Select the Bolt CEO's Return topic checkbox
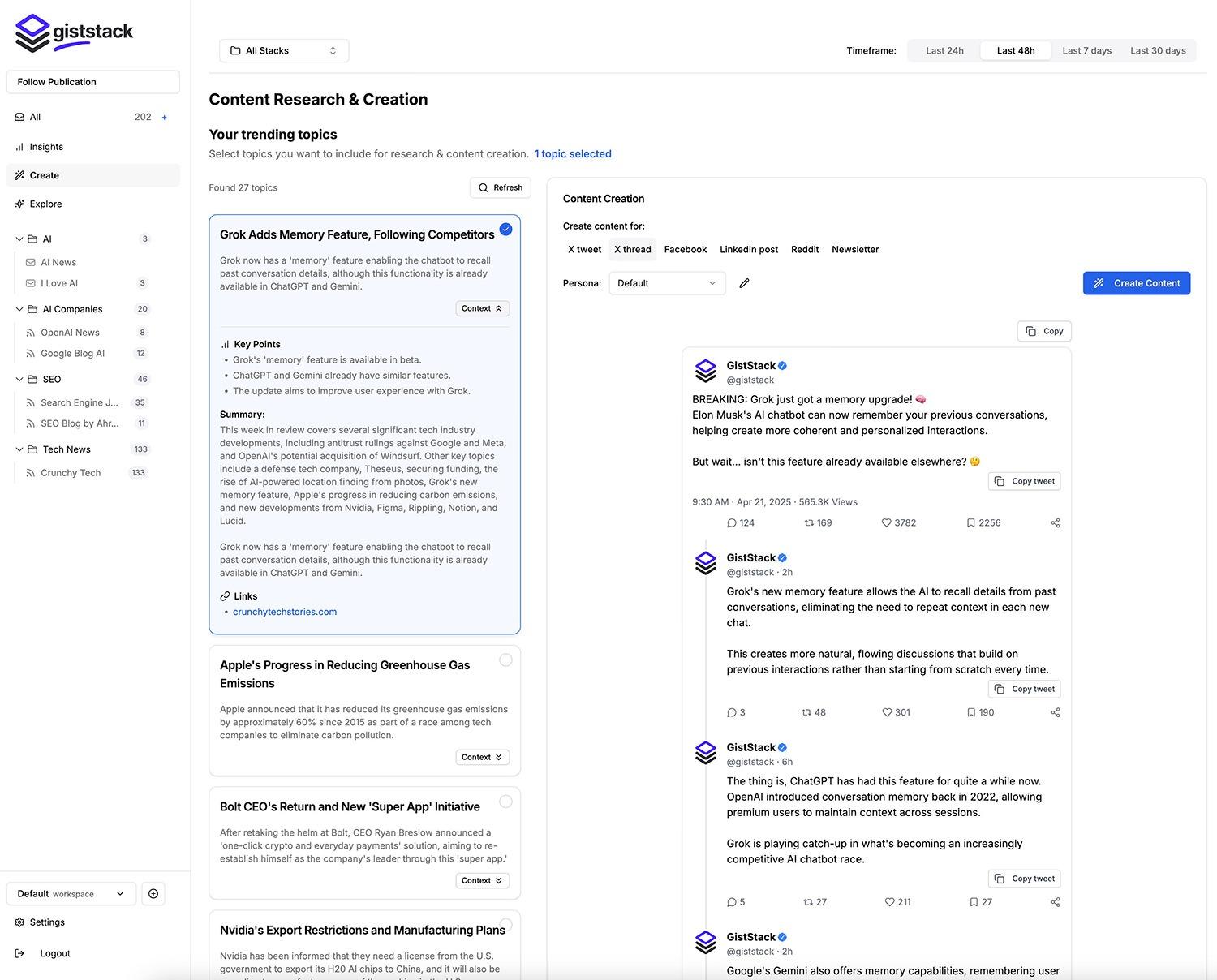 pos(505,802)
